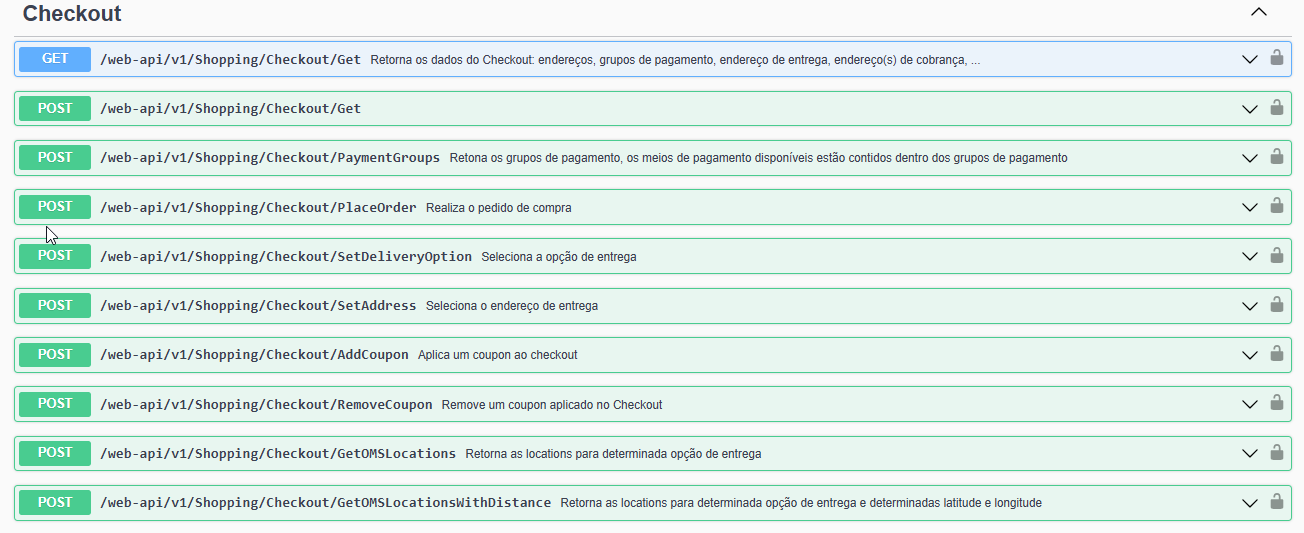Open the Checkout/SetAddress endpoint path

(259, 306)
